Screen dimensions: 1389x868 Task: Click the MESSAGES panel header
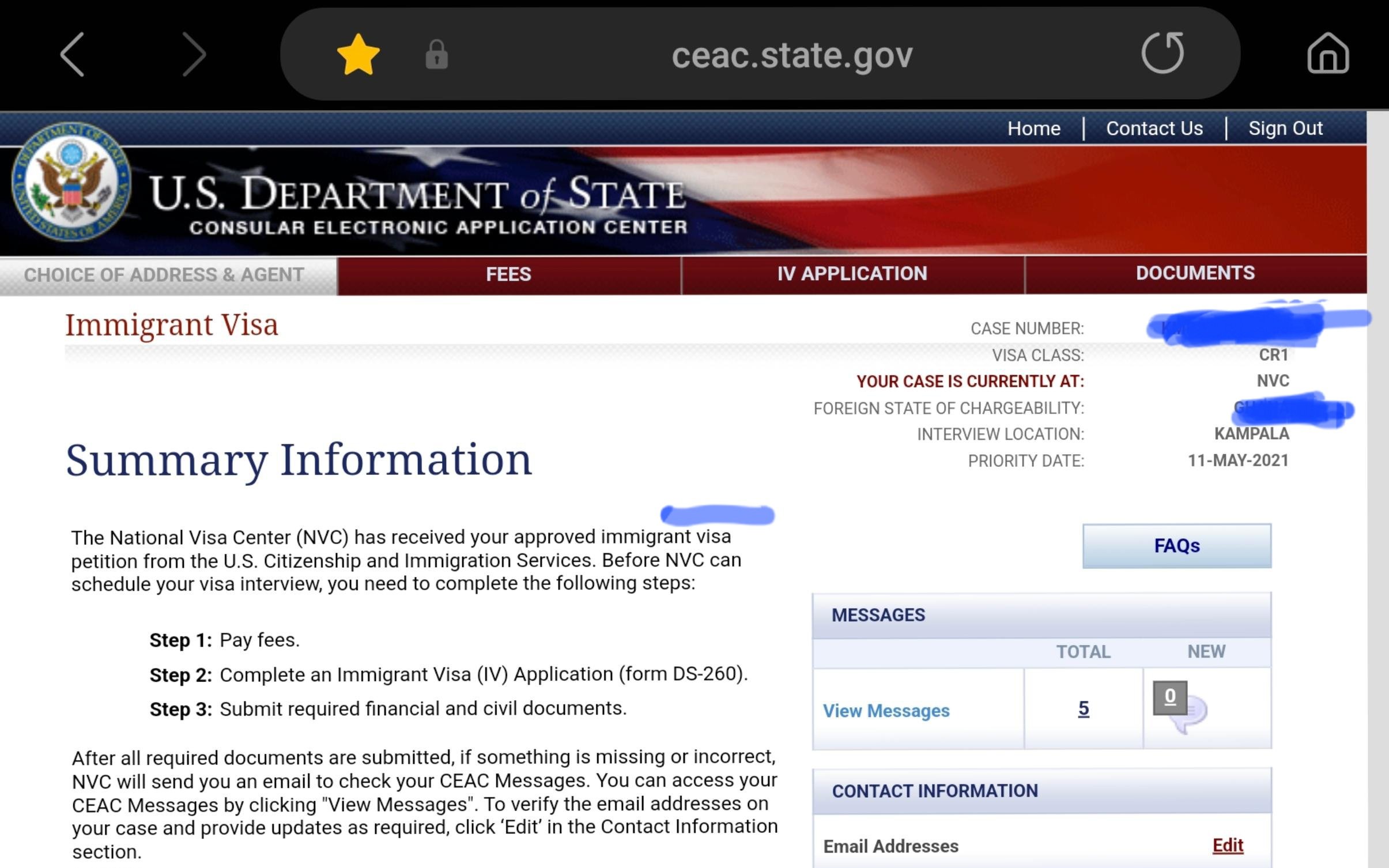(x=1041, y=615)
